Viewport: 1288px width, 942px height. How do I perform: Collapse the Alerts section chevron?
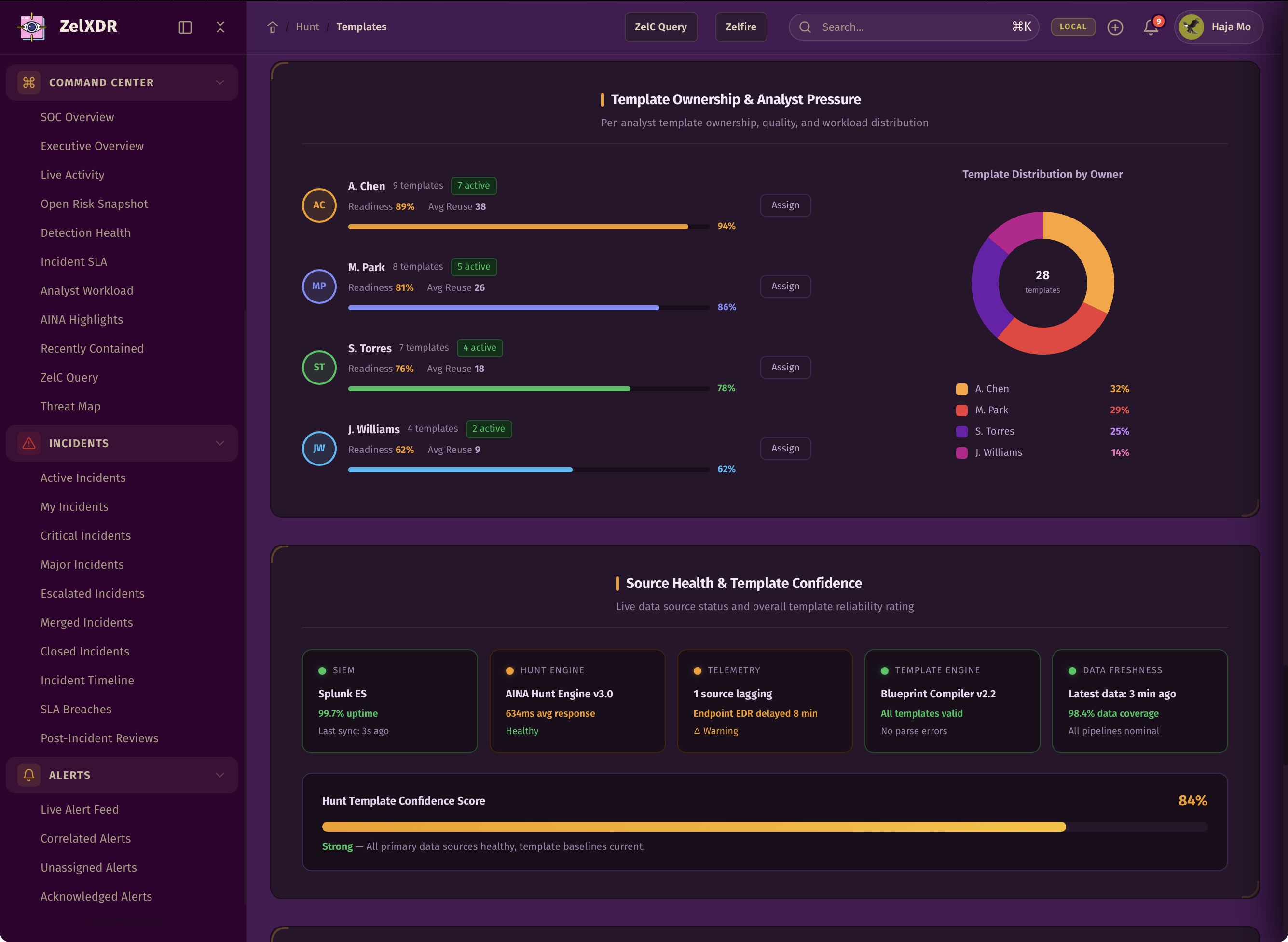219,774
